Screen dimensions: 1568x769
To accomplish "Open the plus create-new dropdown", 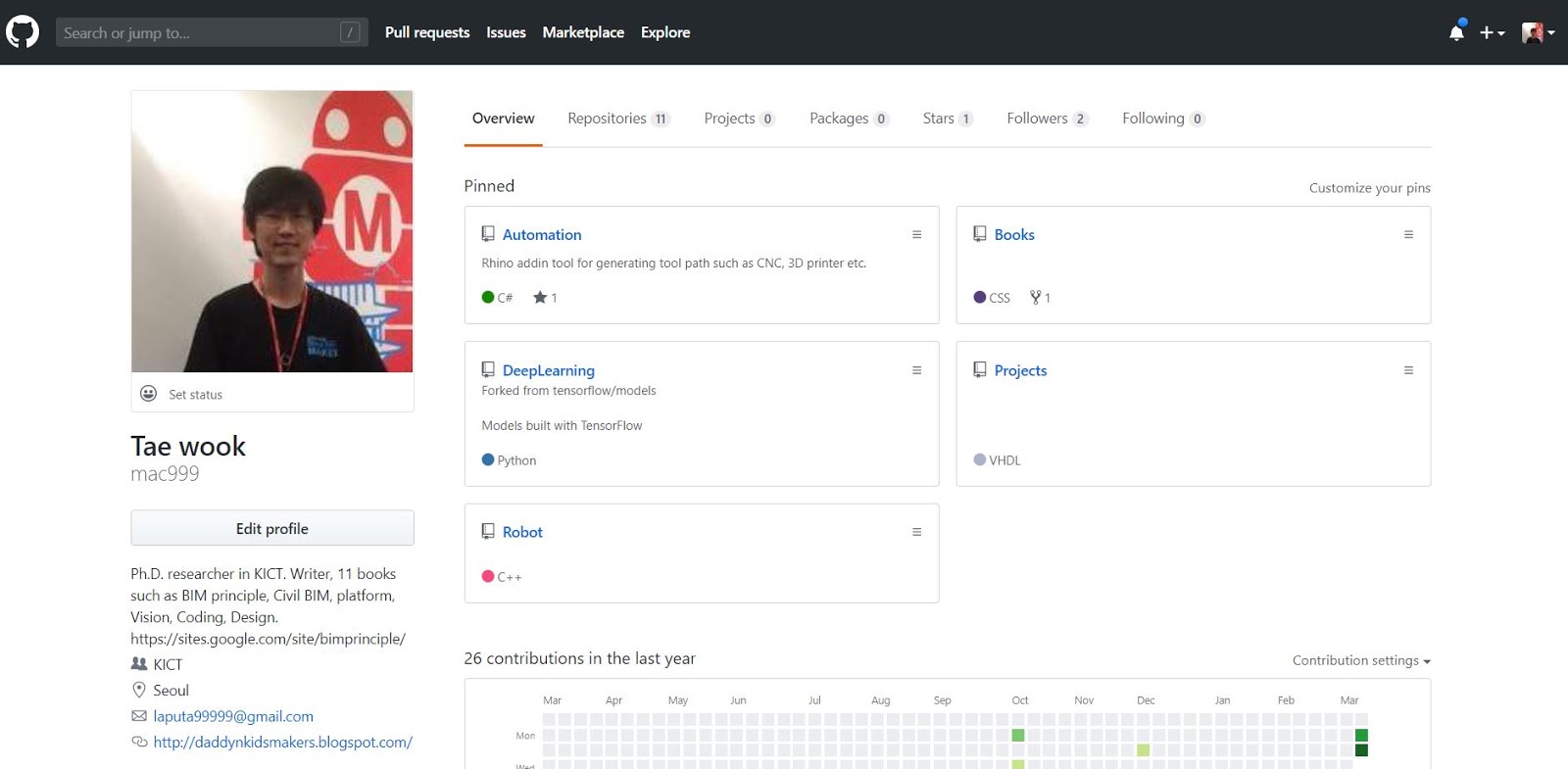I will (1492, 32).
